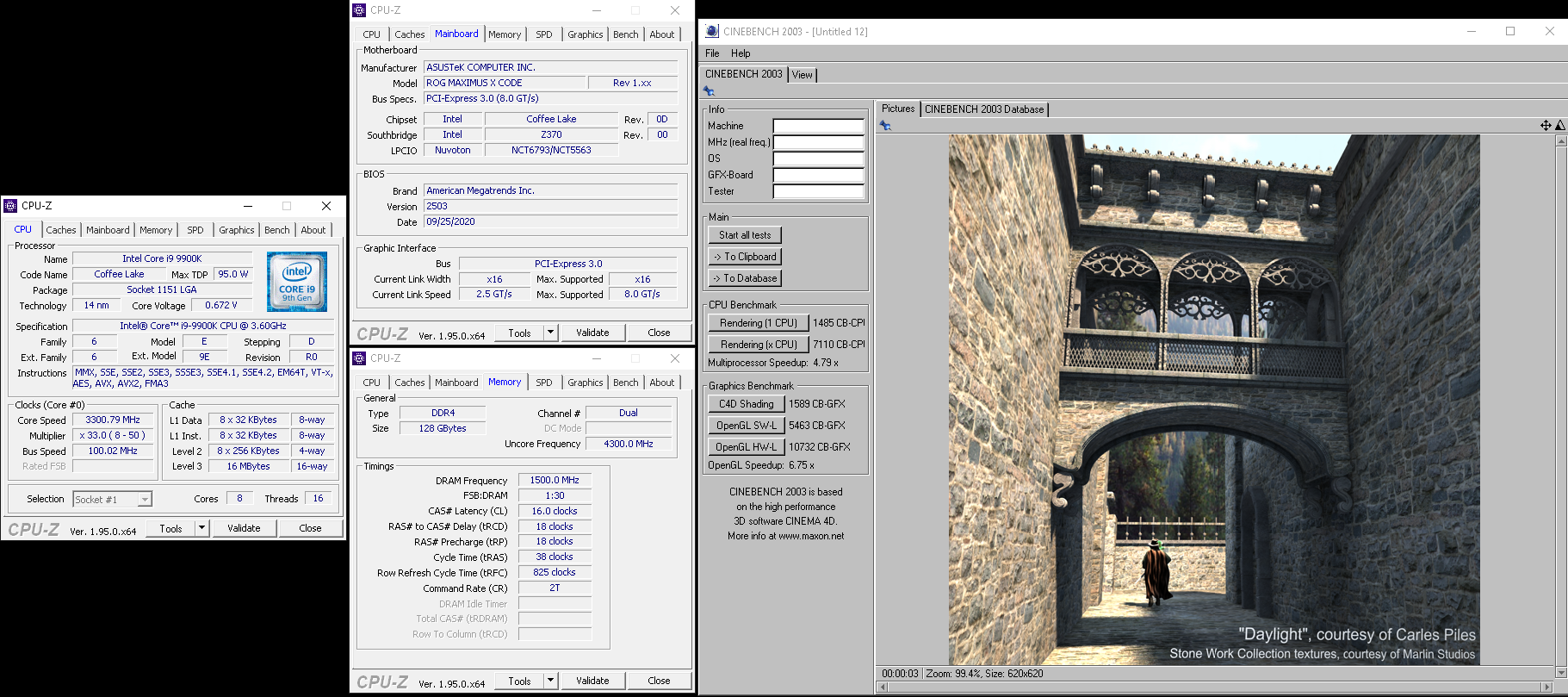Click the MHz (real freq.) input field
Screen dimensions: 1568x697
818,142
